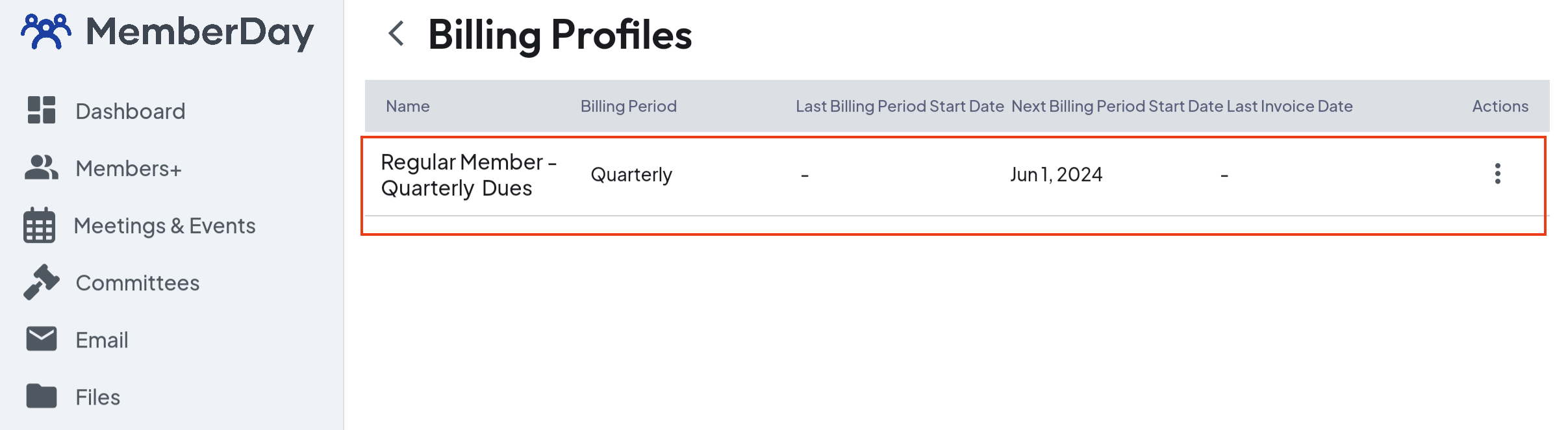1568x430 pixels.
Task: Click the Billing Period column header
Action: pos(628,106)
